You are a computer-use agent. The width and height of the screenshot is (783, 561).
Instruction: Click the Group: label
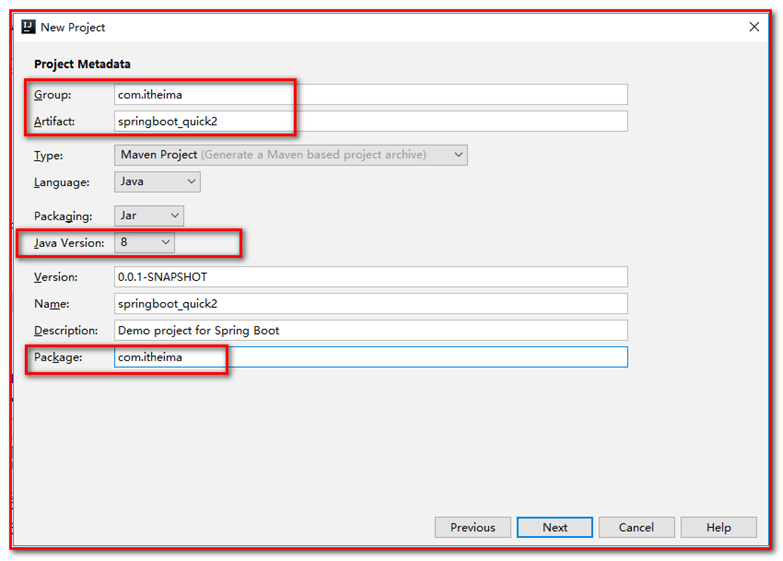coord(52,95)
